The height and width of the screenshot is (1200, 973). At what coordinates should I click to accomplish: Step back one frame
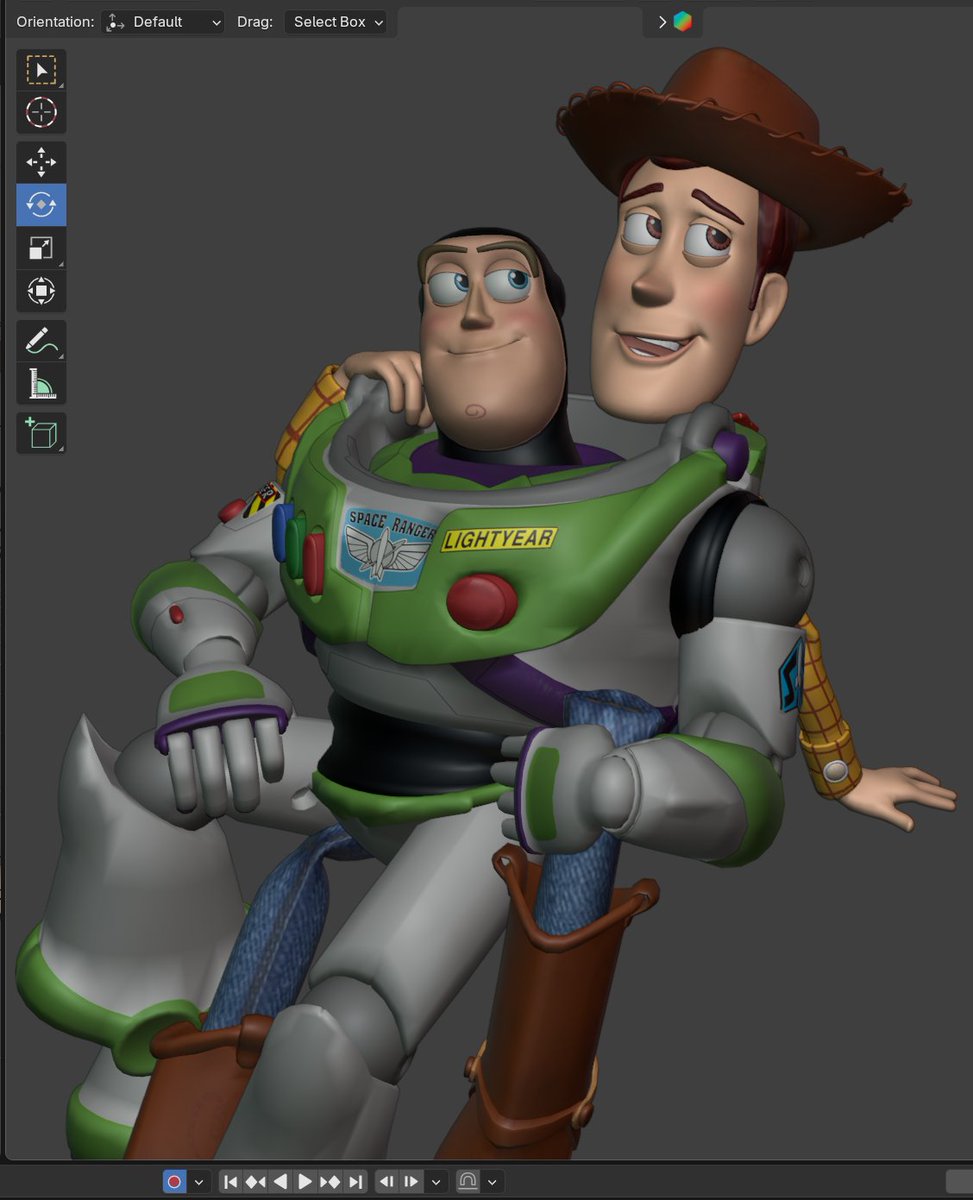387,1182
